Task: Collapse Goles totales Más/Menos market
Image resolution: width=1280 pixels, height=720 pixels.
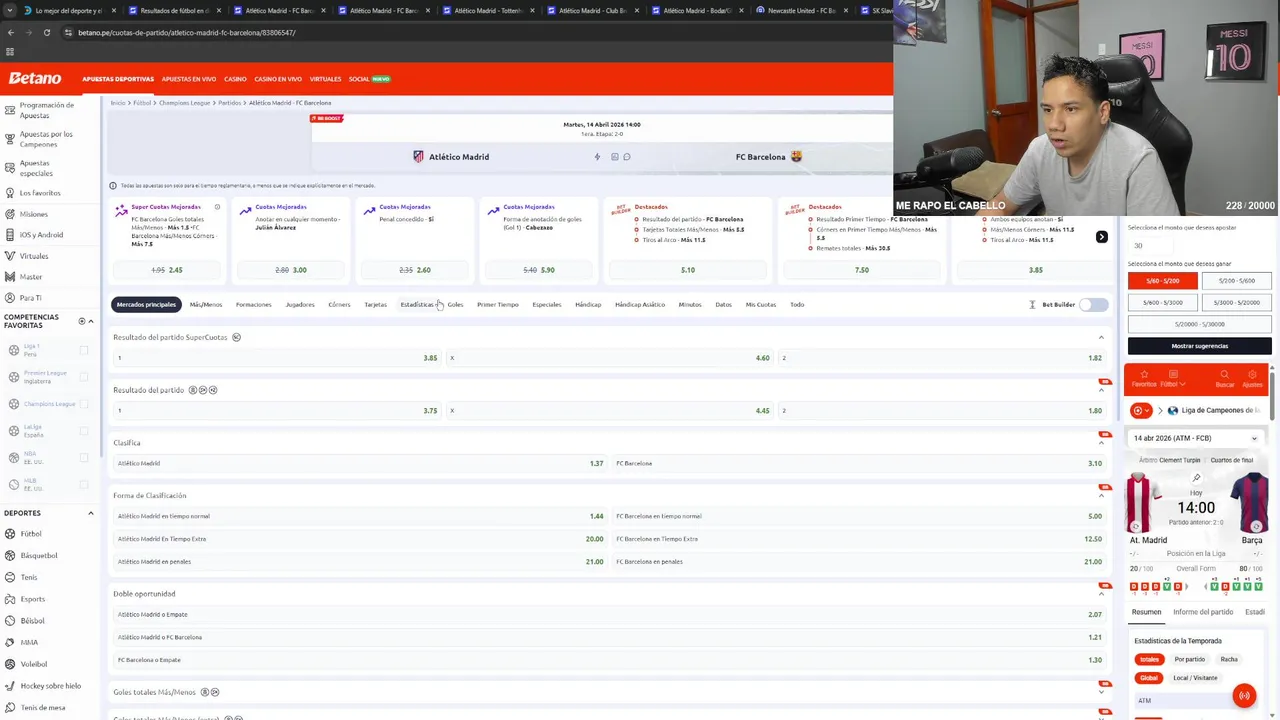Action: [x=1101, y=692]
